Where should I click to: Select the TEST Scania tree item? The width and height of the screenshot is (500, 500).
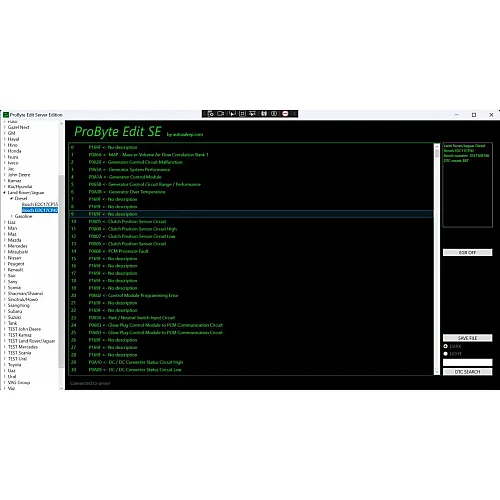coord(20,353)
